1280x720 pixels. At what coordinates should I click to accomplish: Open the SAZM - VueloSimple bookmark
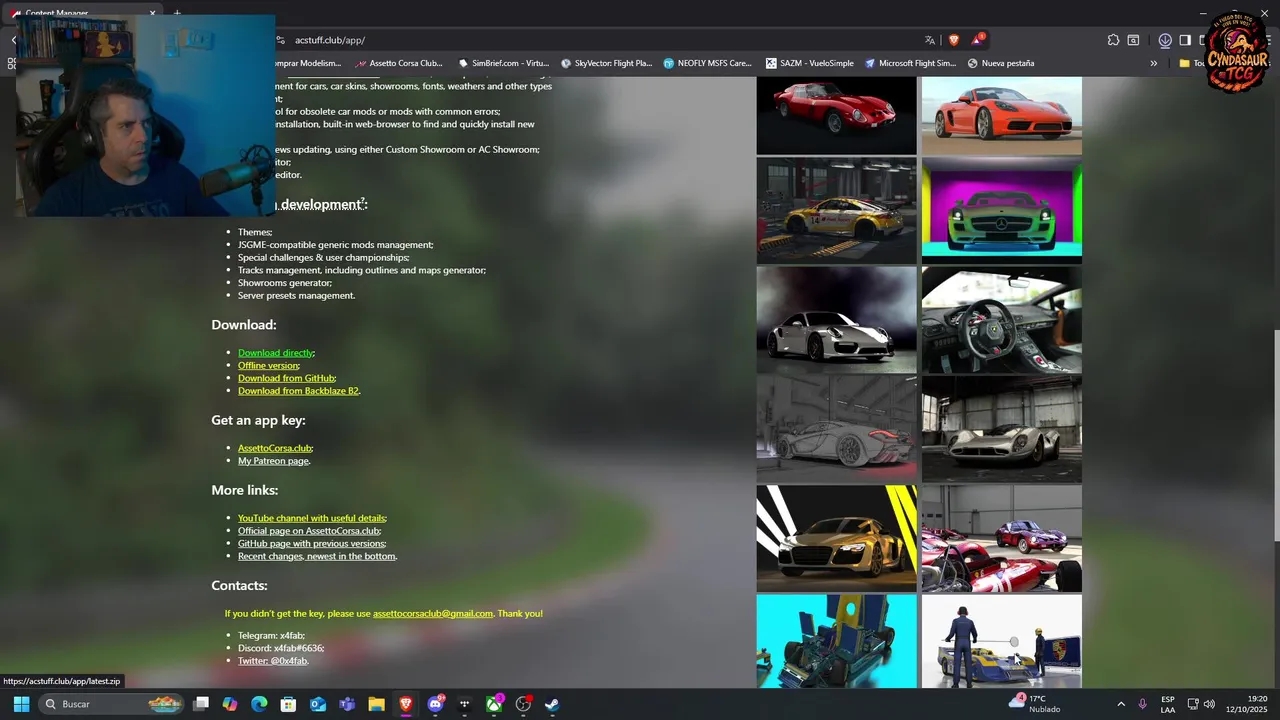pos(810,63)
